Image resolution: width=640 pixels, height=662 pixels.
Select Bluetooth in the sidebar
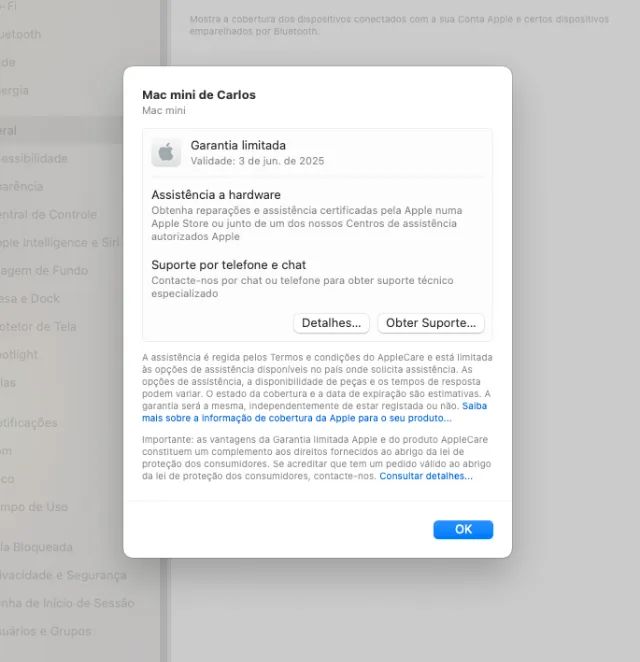tap(20, 34)
